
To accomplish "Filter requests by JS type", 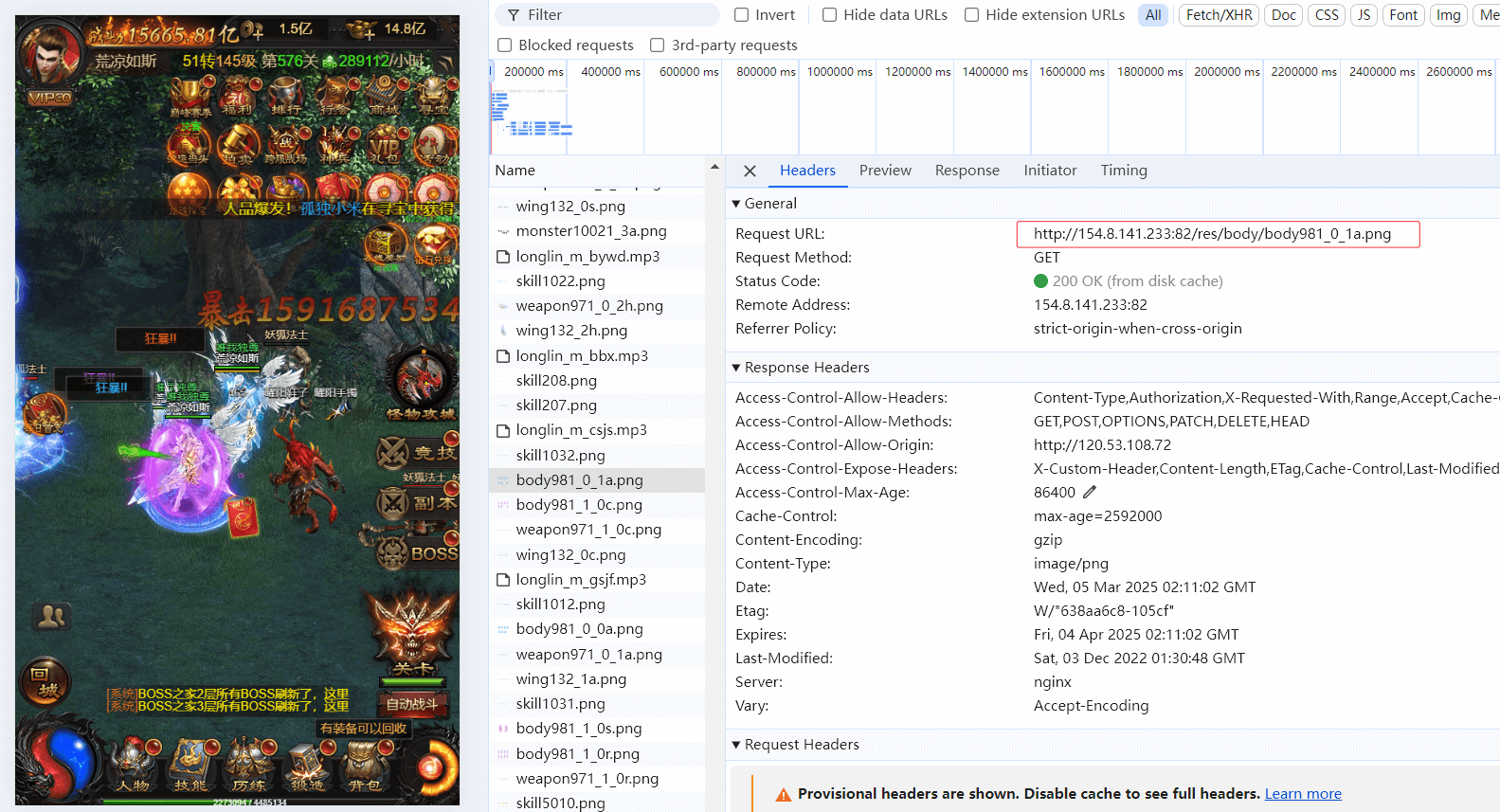I will point(1364,15).
